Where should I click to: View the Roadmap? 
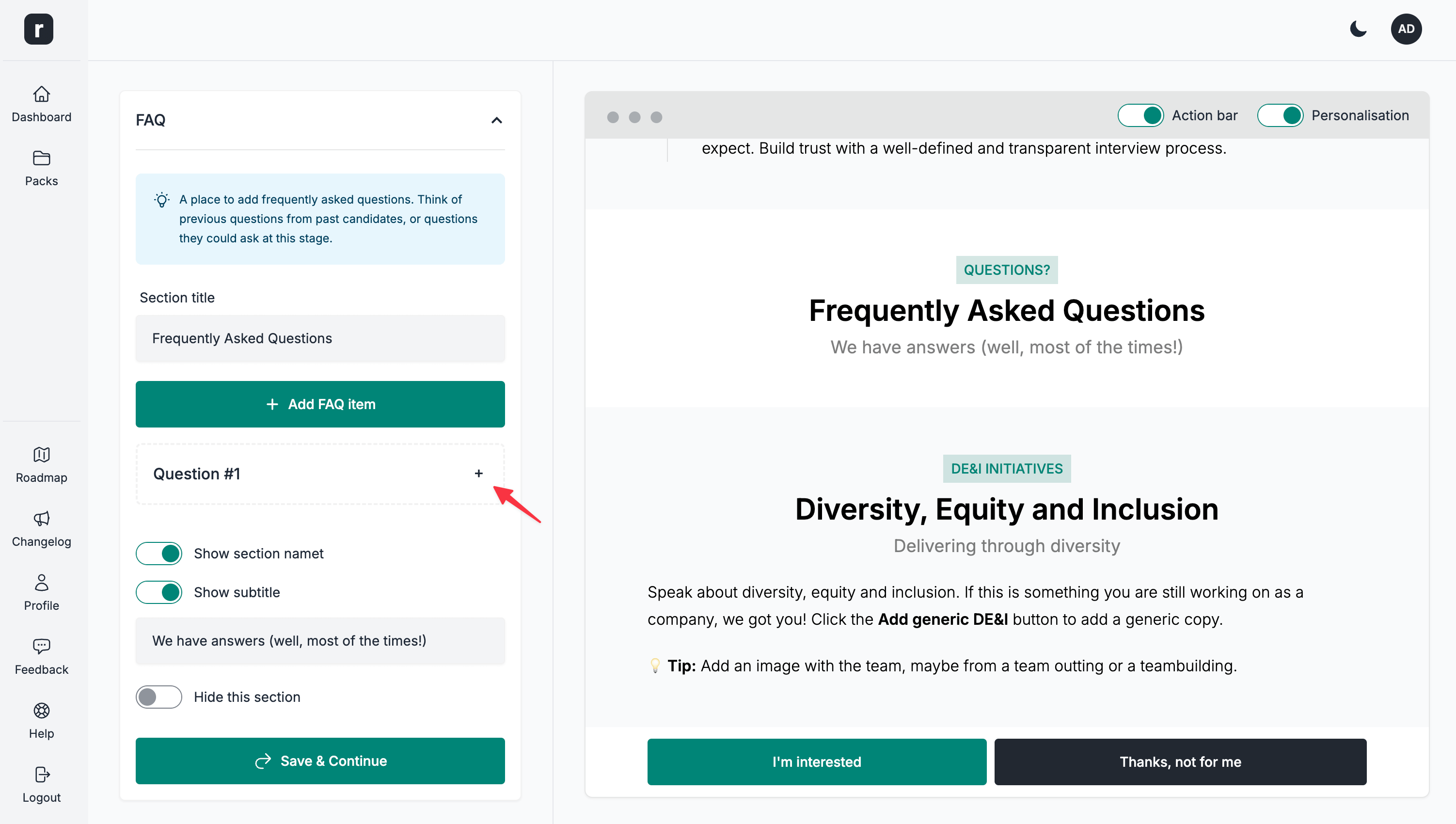(x=41, y=464)
